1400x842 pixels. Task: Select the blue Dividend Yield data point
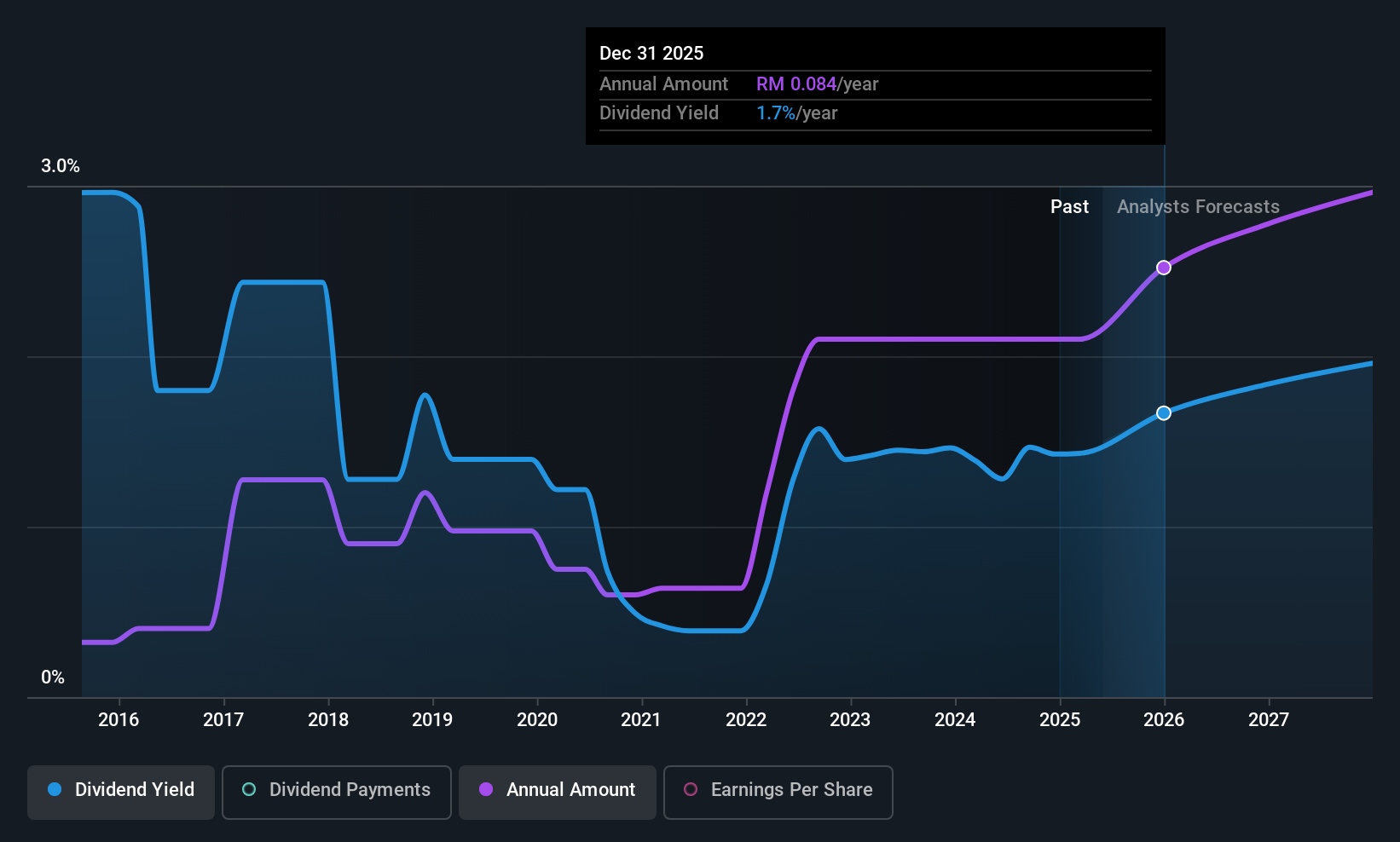click(x=1164, y=413)
